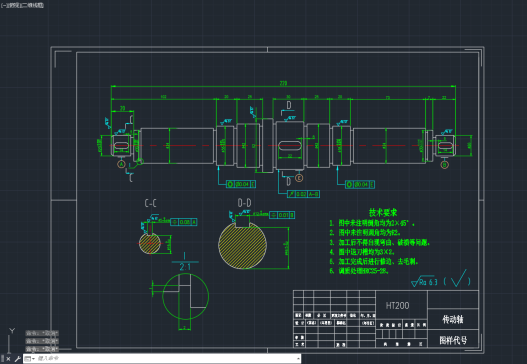Select the C-C section label

pos(150,203)
